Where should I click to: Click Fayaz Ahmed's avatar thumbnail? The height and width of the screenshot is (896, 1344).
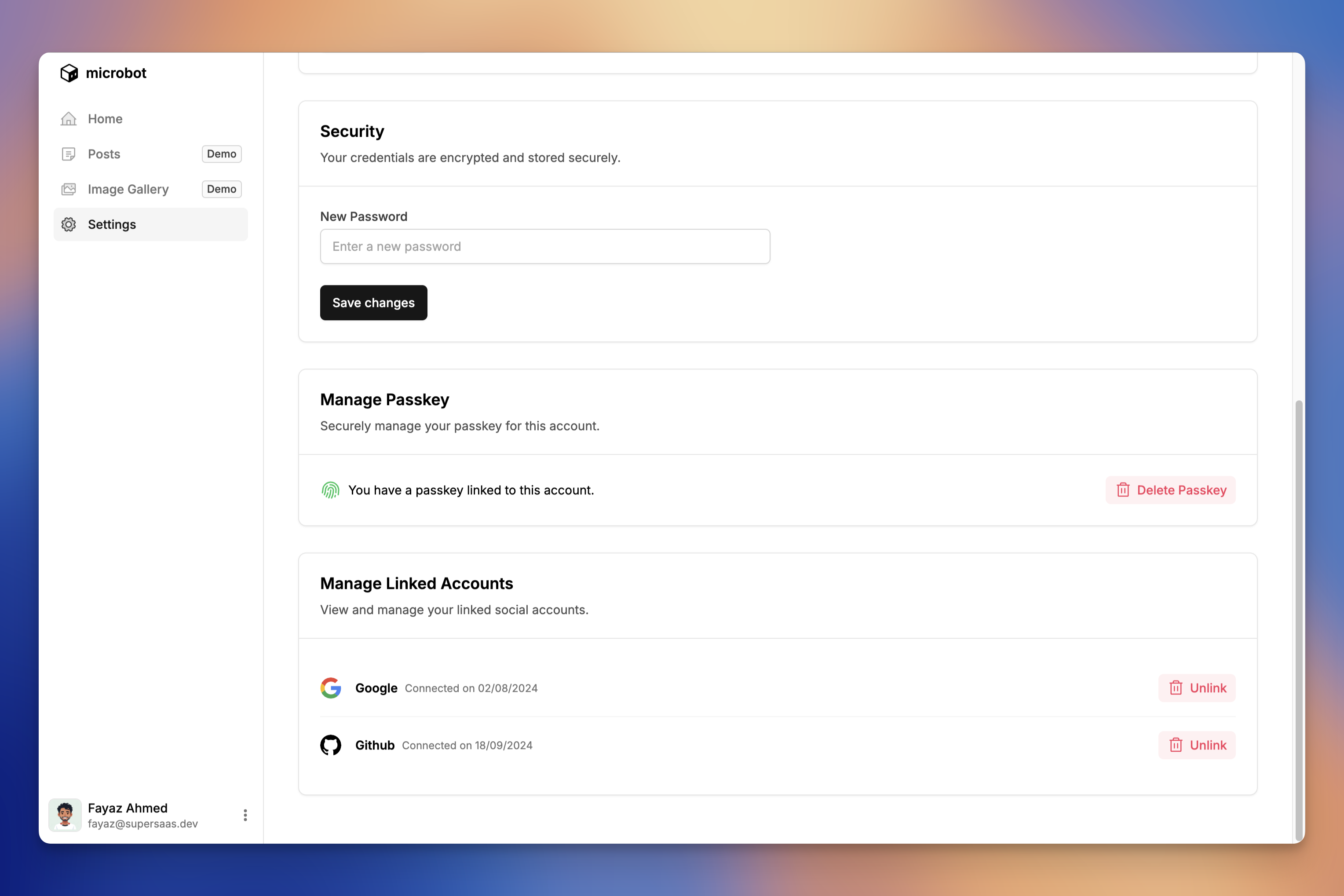click(65, 816)
